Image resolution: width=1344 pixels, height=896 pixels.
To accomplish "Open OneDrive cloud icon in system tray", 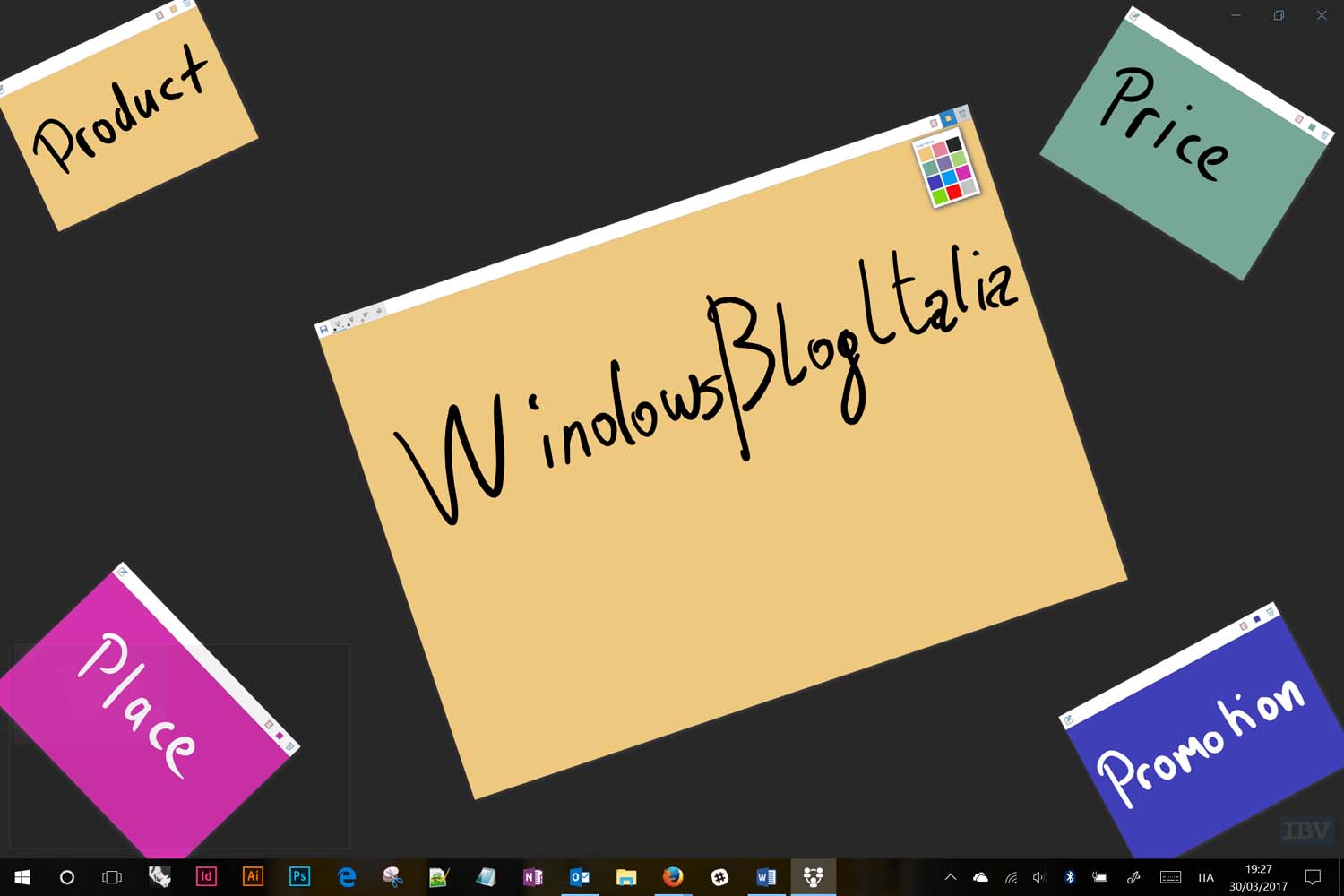I will [980, 877].
